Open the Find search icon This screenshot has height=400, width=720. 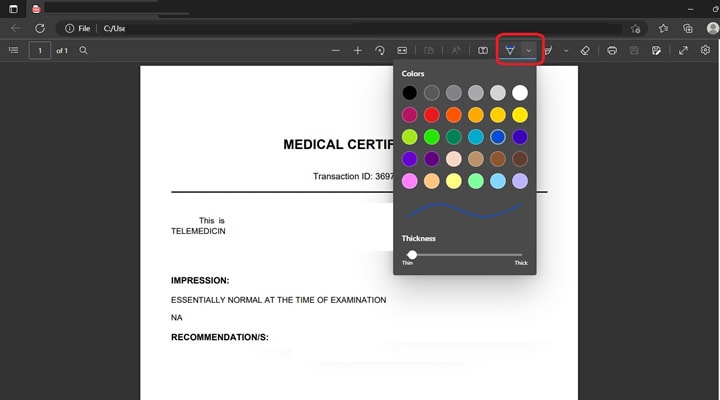pos(83,50)
